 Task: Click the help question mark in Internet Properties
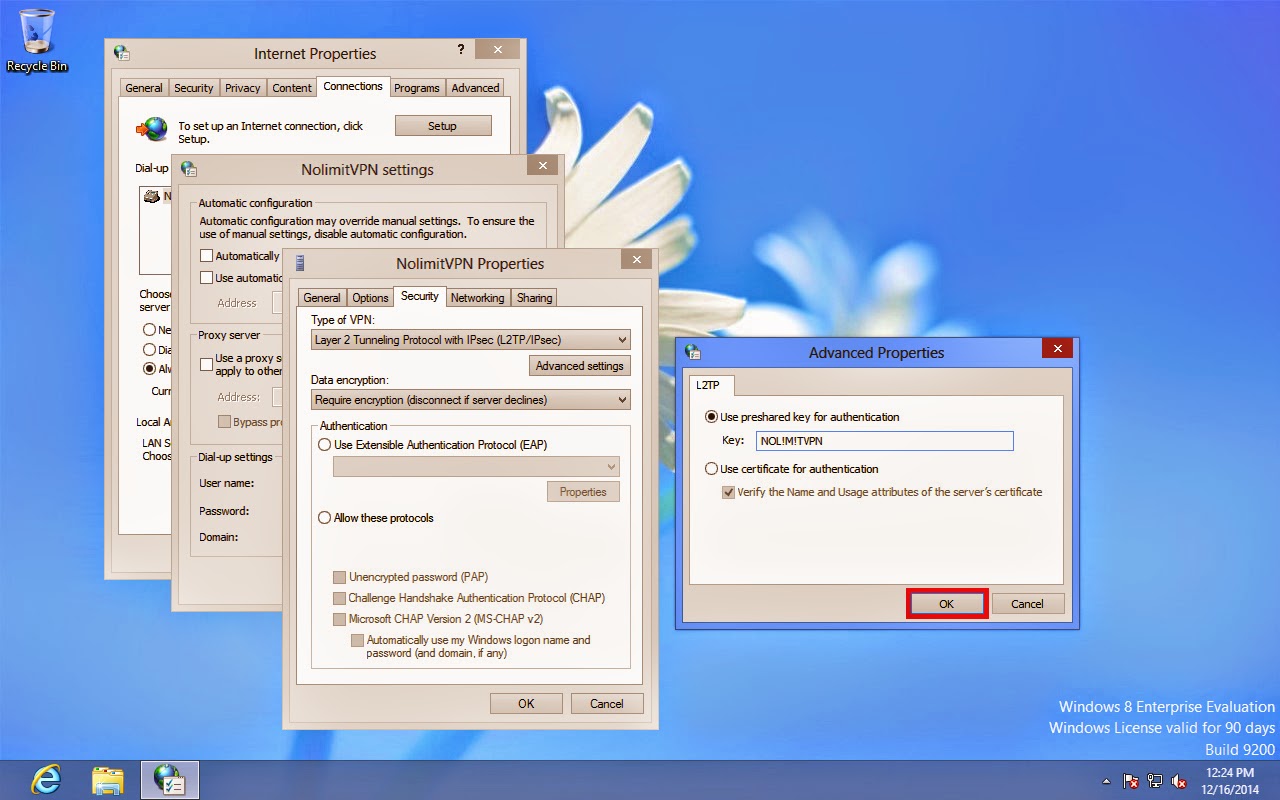pos(461,49)
